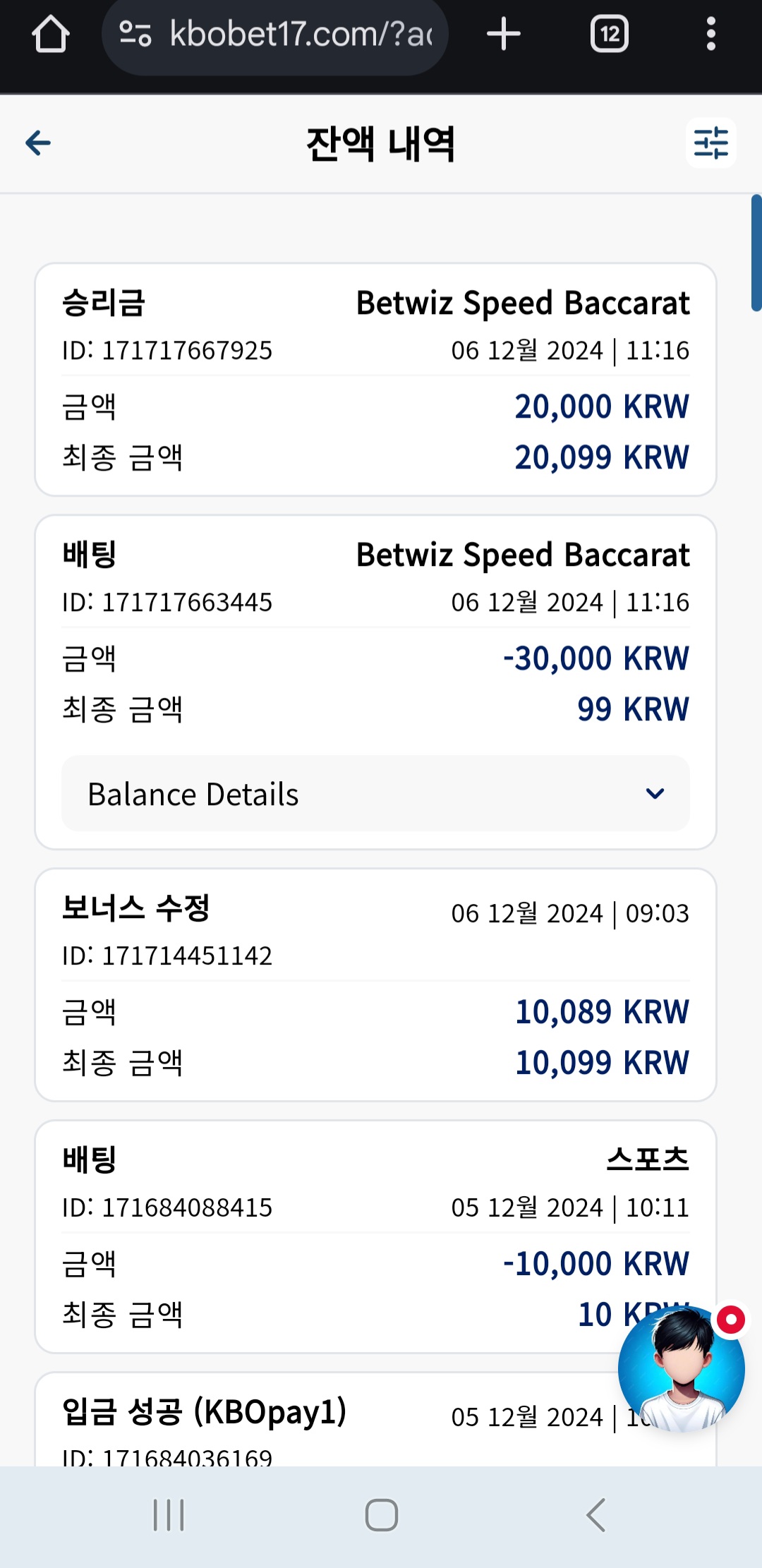Open browser three-dot menu
The width and height of the screenshot is (762, 1568).
point(710,34)
